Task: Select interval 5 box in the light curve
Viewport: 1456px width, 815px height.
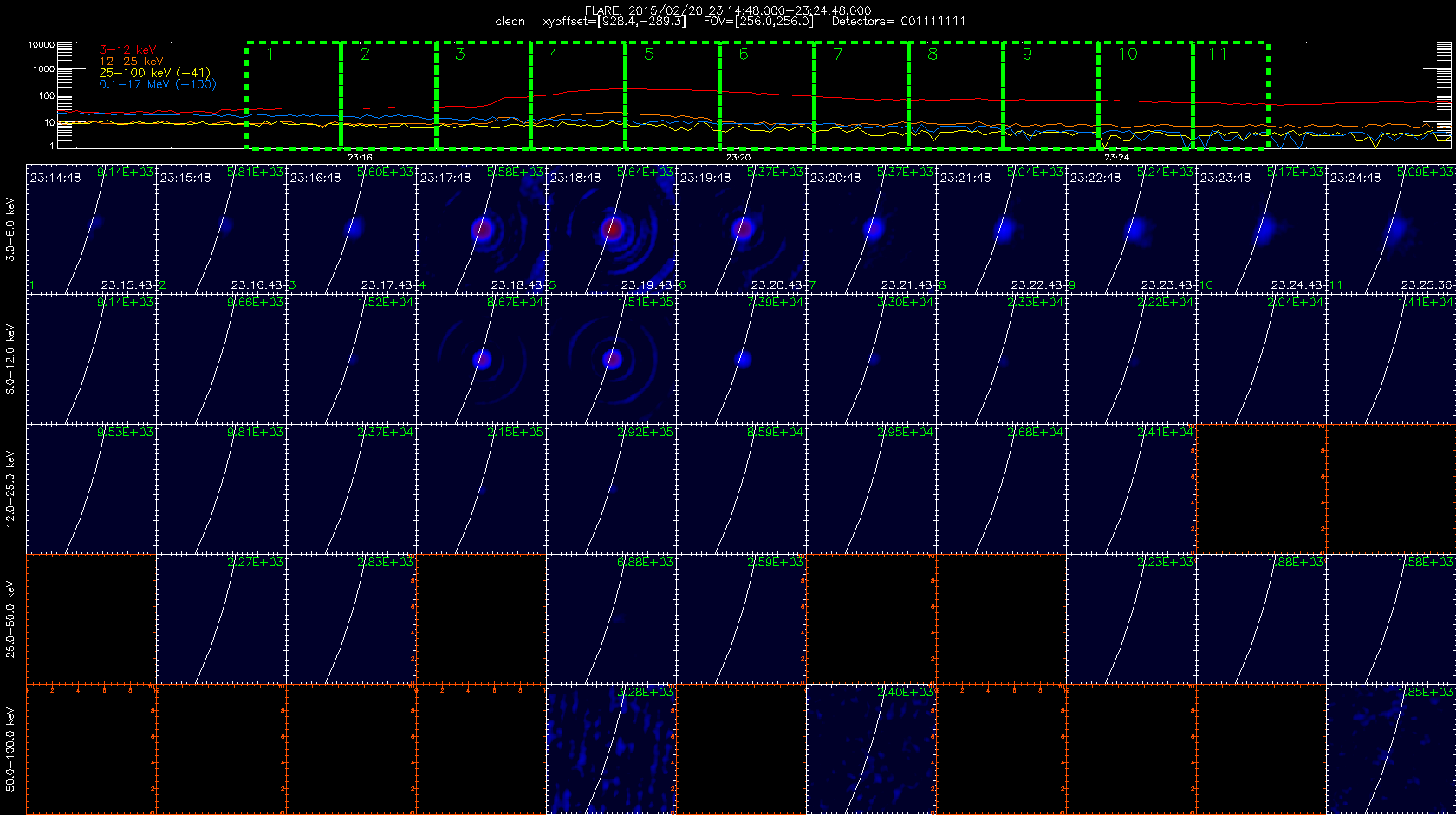Action: tap(672, 95)
